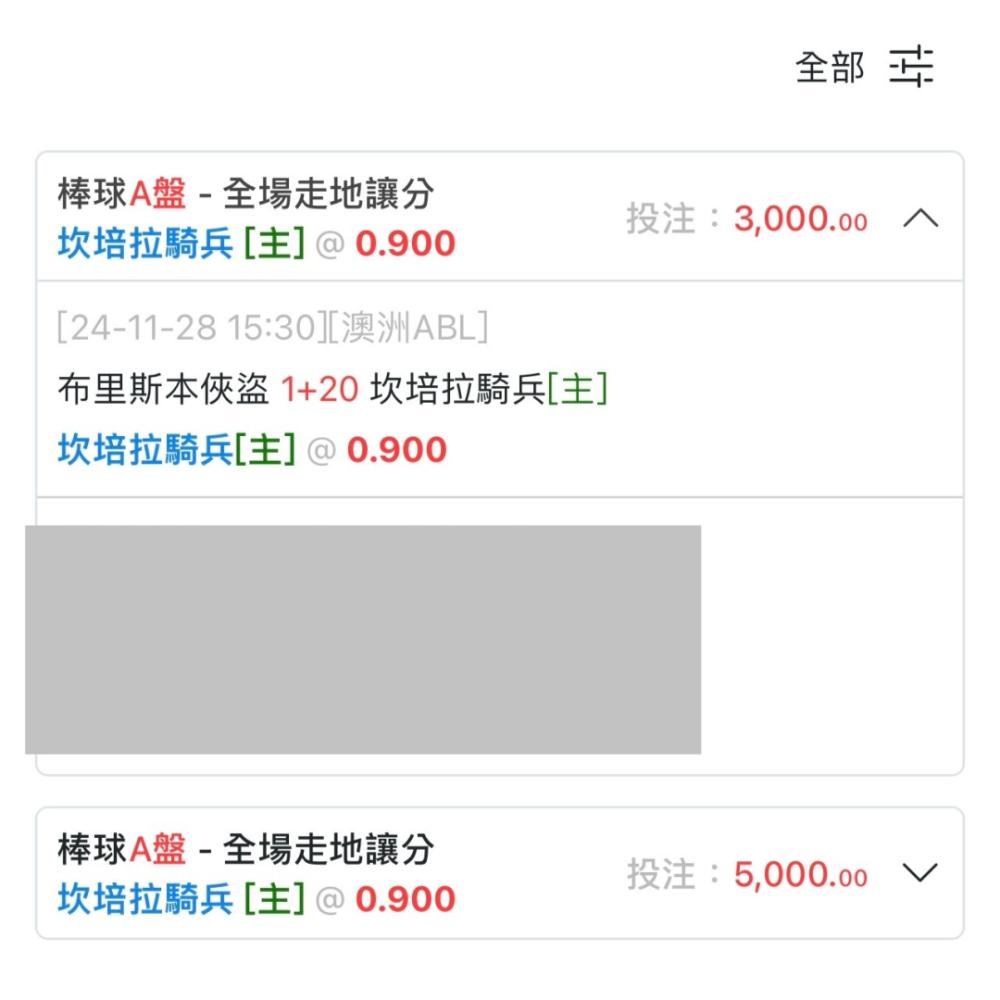This screenshot has height=1000, width=1000.
Task: Select 坎培拉騎兵 [主] in second card header
Action: (181, 899)
